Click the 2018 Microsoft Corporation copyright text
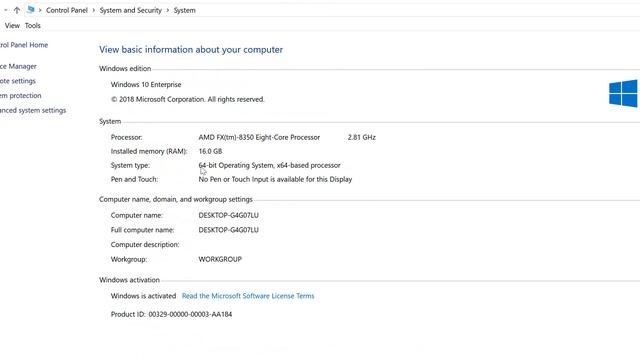 tap(188, 99)
